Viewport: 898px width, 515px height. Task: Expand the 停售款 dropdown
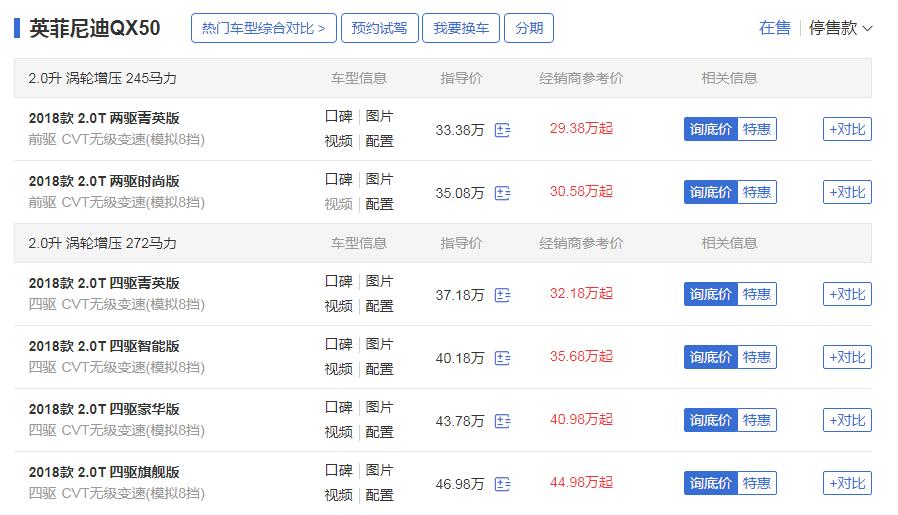click(x=840, y=27)
